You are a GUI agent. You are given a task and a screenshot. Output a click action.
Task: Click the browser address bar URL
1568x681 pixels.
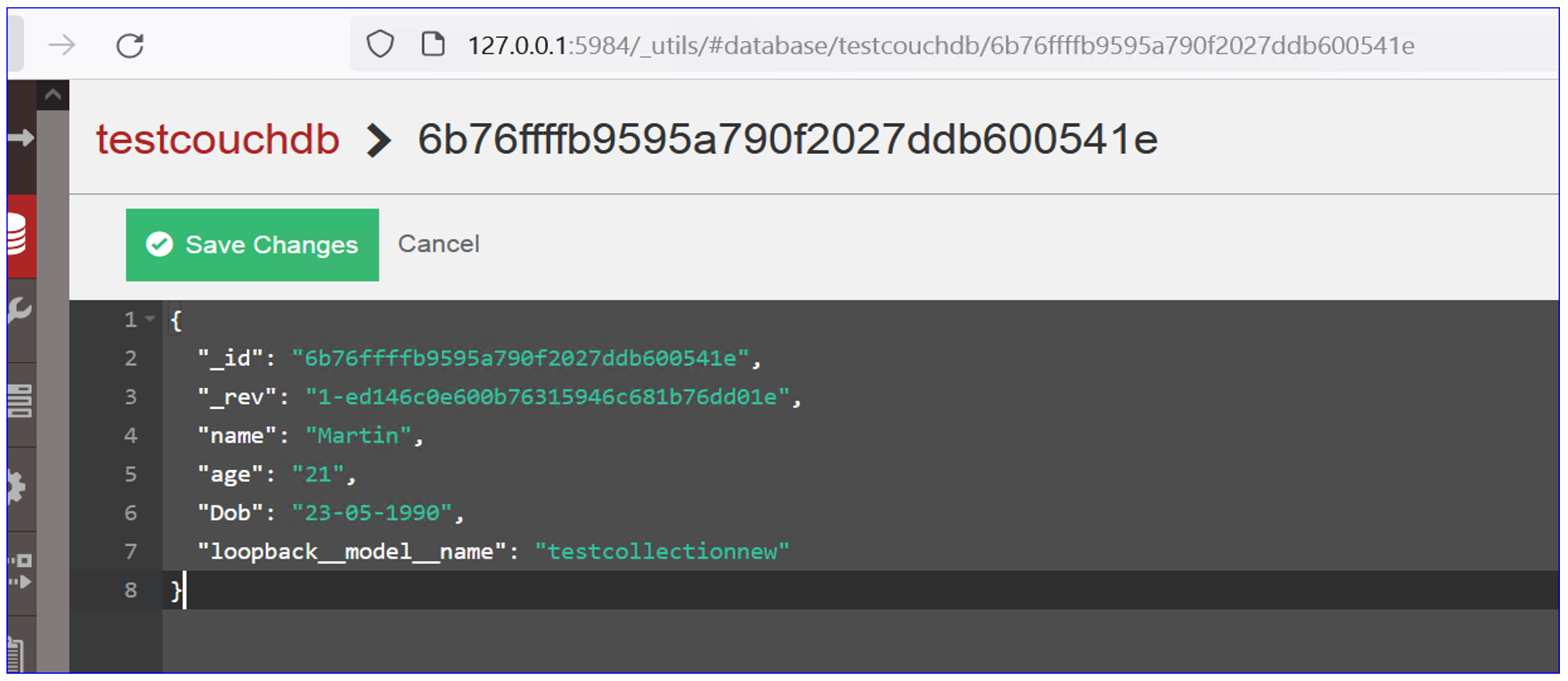tap(940, 46)
